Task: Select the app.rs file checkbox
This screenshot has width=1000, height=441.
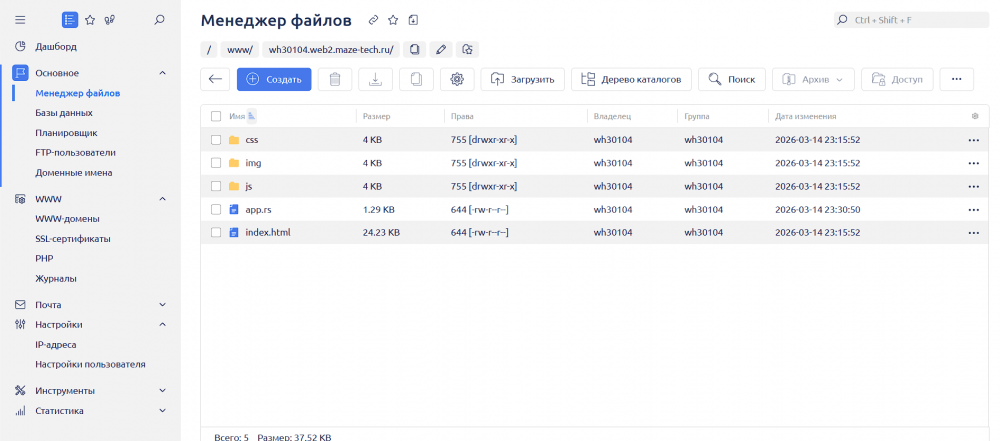Action: pos(216,209)
